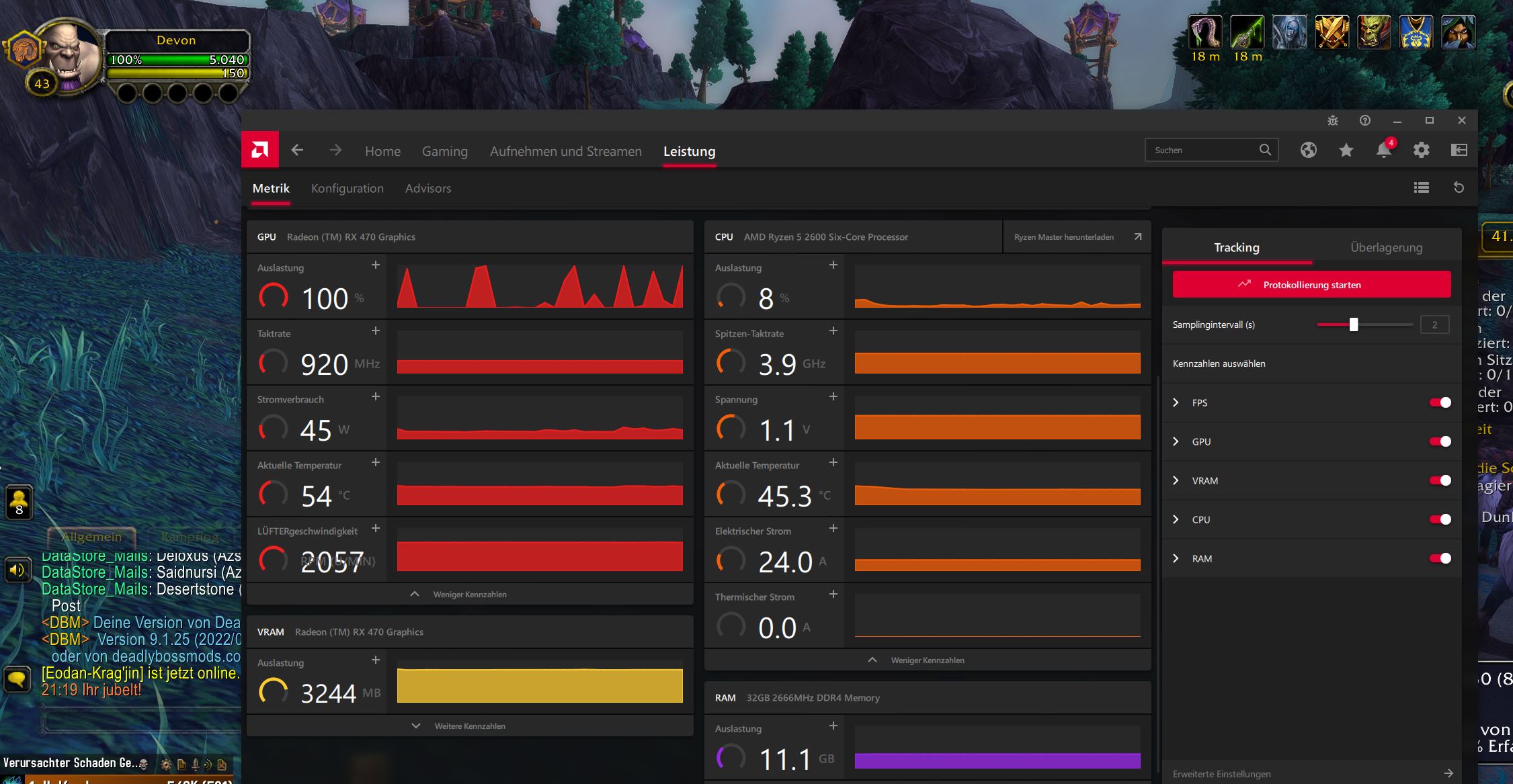Switch to the Gaming tab
Viewport: 1513px width, 784px height.
pos(444,151)
